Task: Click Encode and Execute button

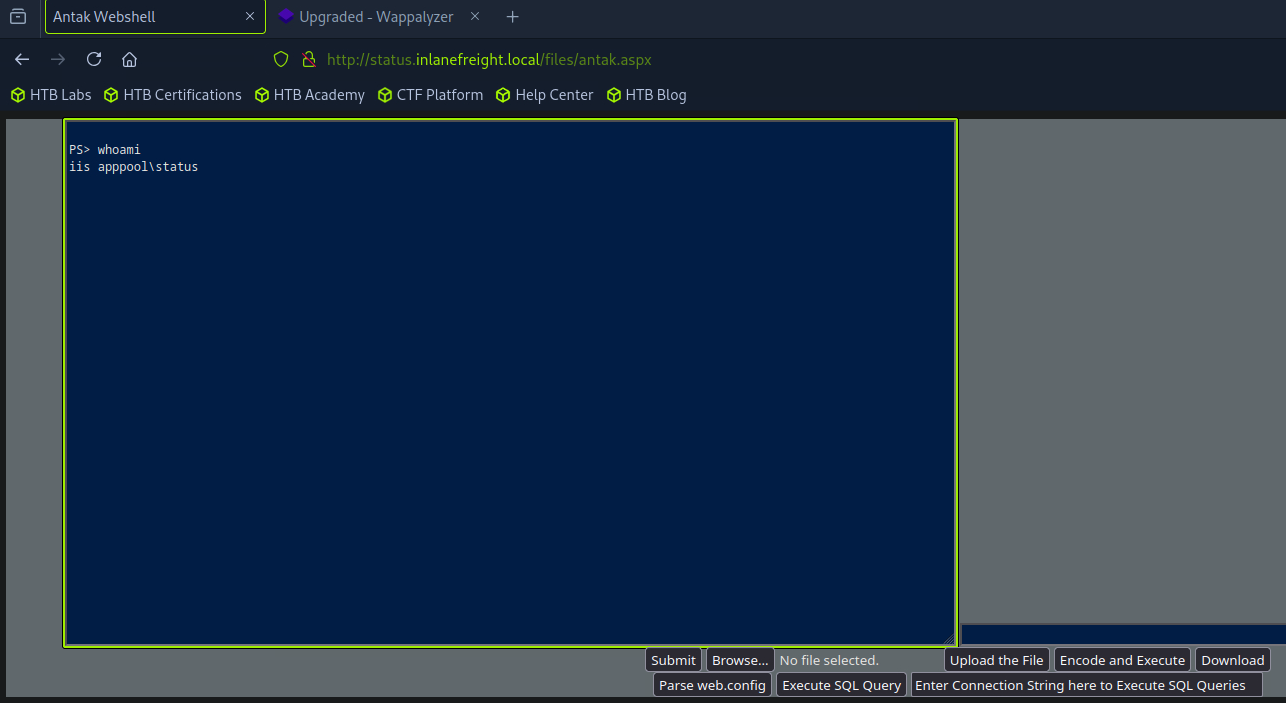Action: click(x=1122, y=660)
